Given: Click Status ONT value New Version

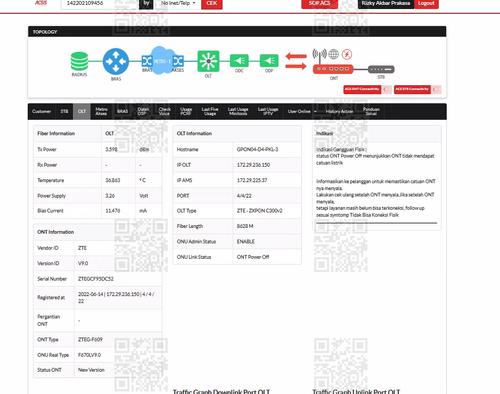Looking at the screenshot, I should point(91,370).
